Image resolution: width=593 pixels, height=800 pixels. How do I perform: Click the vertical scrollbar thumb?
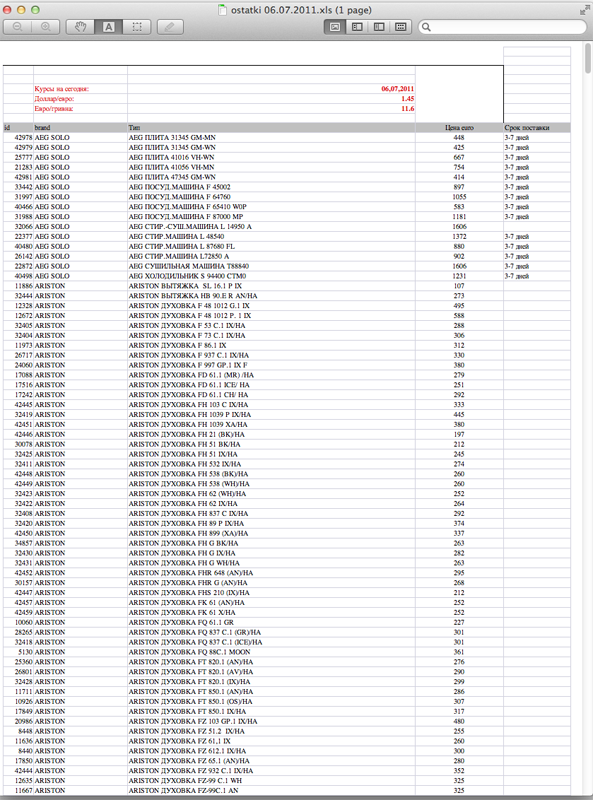pyautogui.click(x=588, y=58)
